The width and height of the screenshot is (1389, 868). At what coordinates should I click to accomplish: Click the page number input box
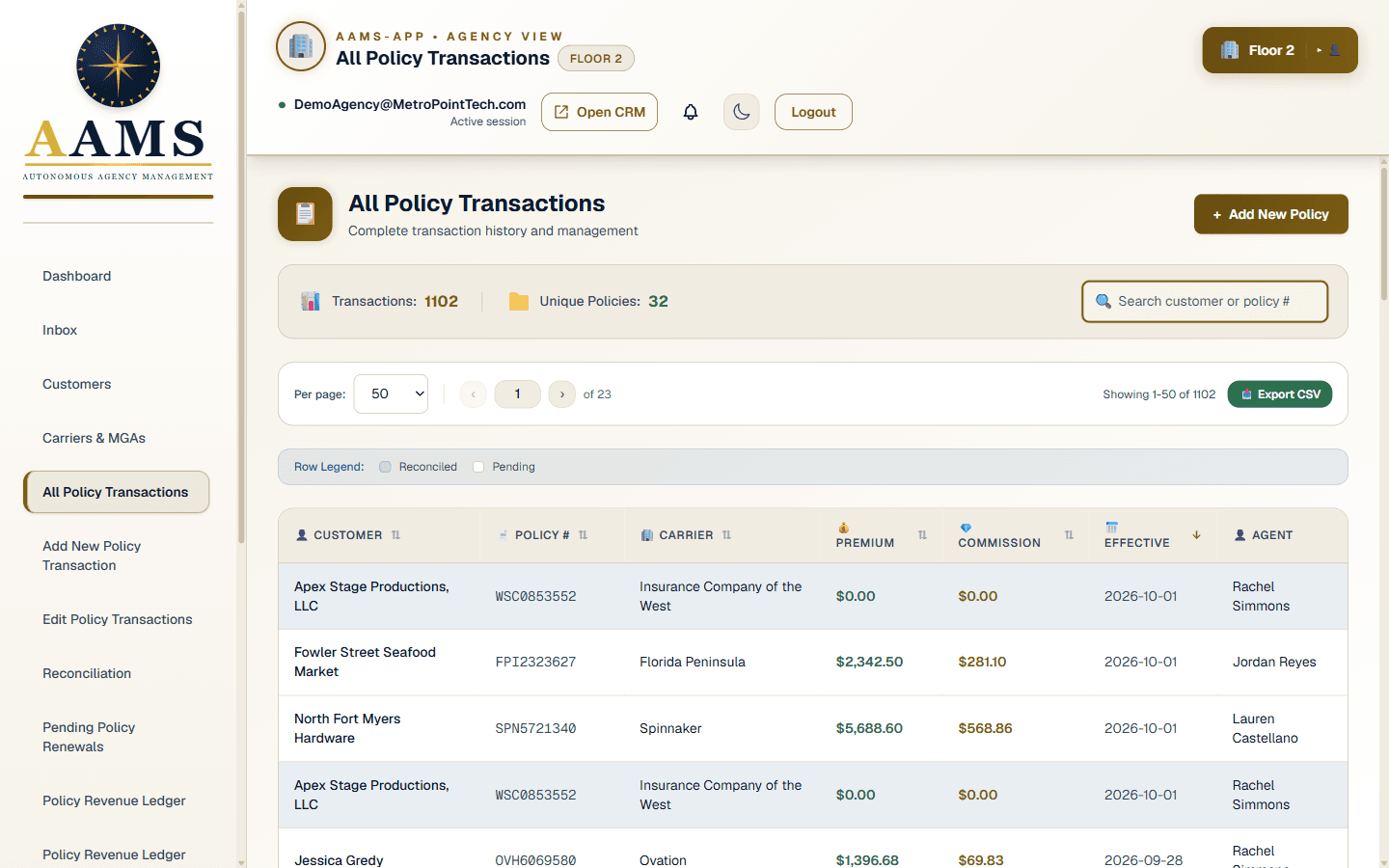point(517,393)
